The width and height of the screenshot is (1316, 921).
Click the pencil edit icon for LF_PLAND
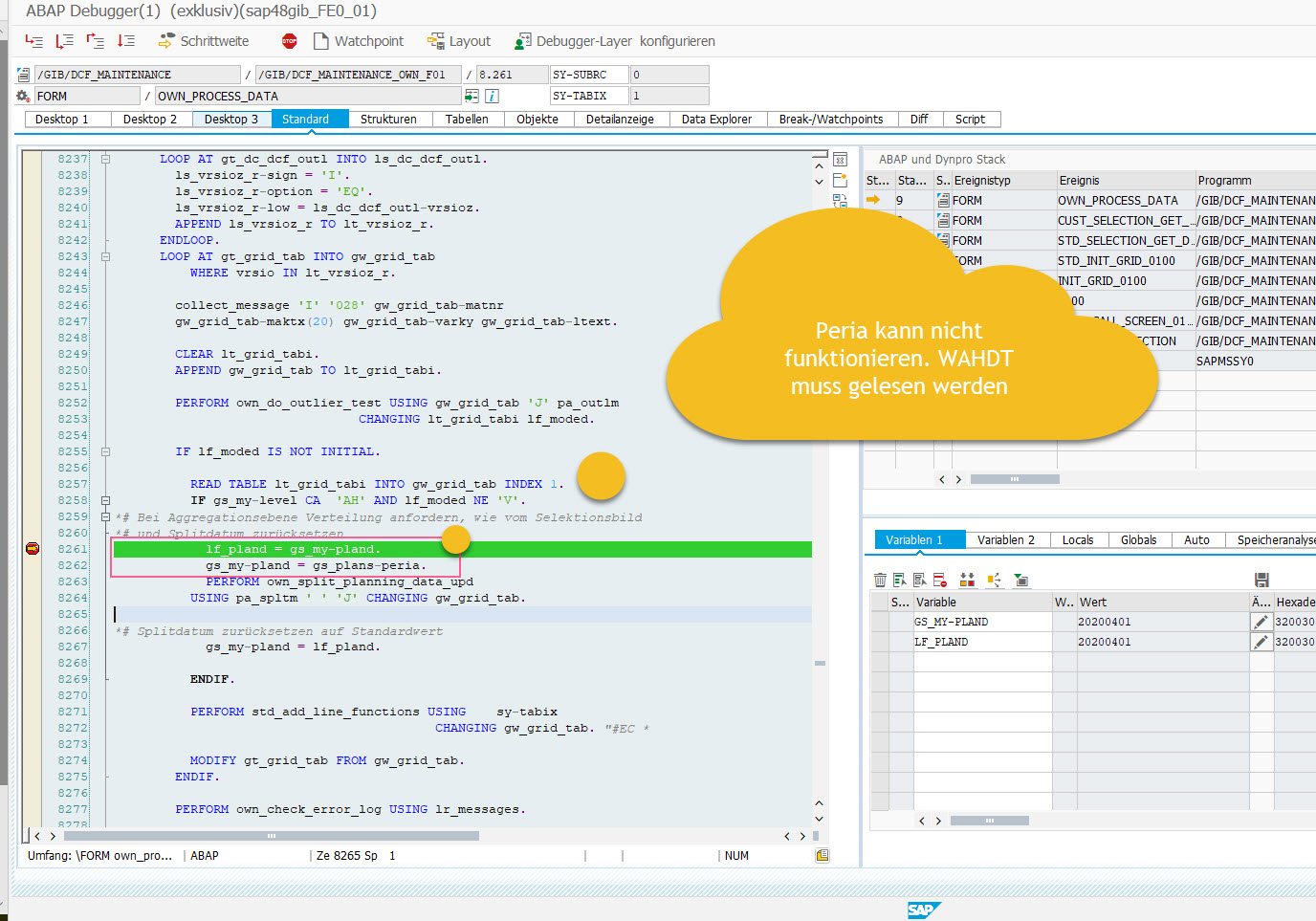coord(1261,642)
